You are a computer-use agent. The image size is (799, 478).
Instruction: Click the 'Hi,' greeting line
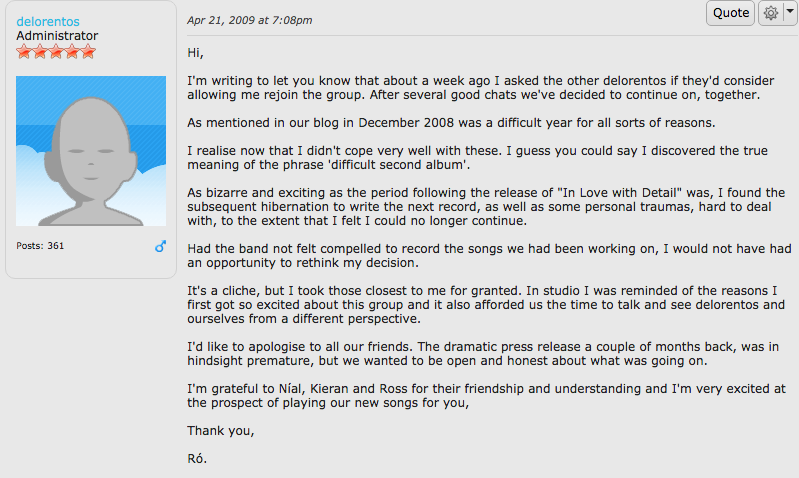coord(196,53)
